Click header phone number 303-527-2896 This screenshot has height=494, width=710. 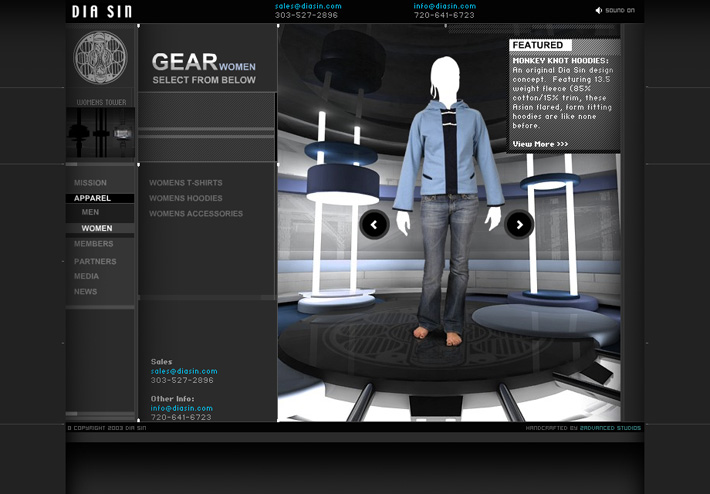click(x=306, y=15)
